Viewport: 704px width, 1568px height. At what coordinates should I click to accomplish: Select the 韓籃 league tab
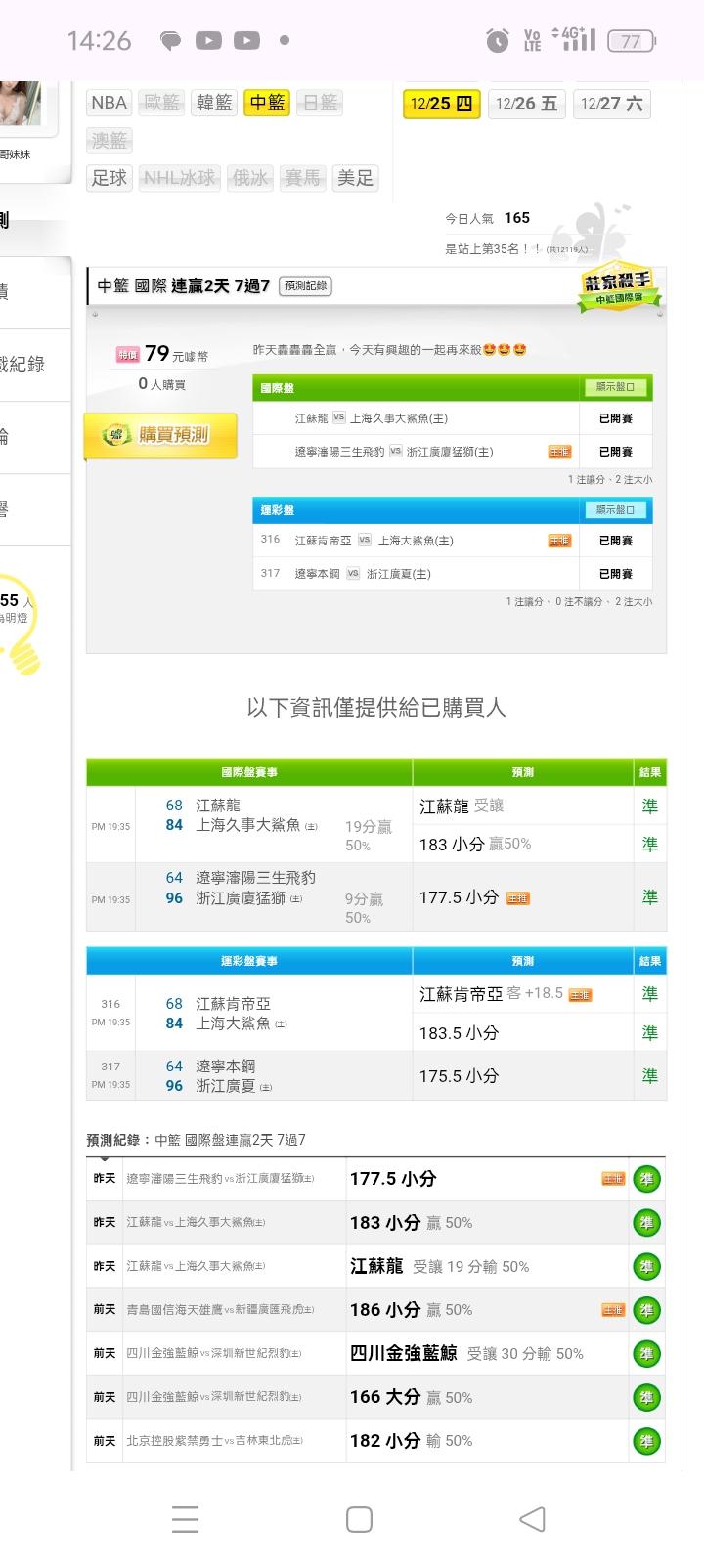[214, 103]
